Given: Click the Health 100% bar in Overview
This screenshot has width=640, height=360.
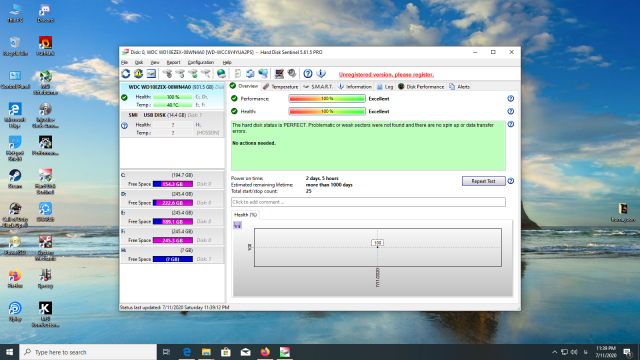Looking at the screenshot, I should (327, 111).
